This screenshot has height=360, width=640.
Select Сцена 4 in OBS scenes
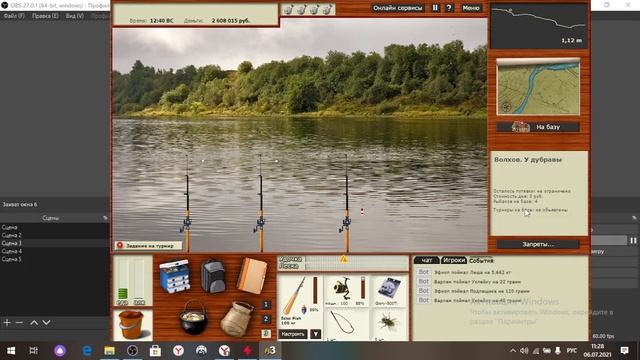coord(11,251)
